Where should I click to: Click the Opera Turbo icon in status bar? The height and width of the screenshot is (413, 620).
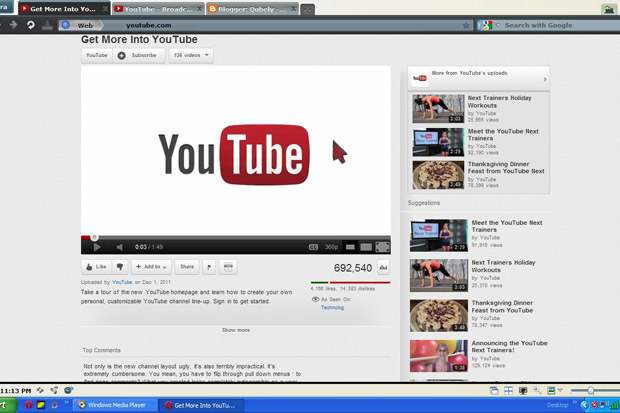coord(68,390)
